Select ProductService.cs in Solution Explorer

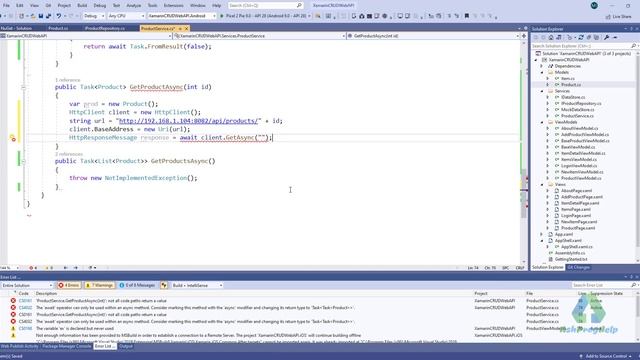tap(577, 116)
